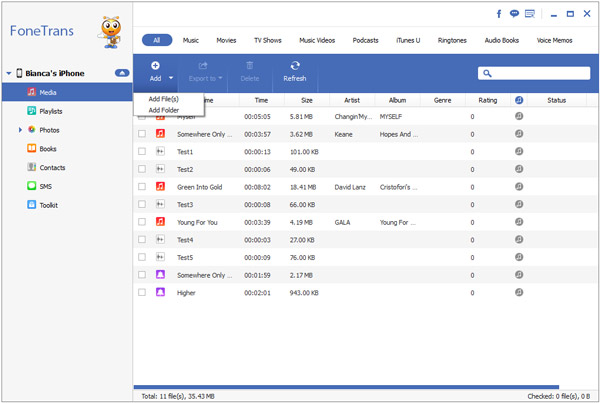Check the Test1 row checkbox
Image resolution: width=600 pixels, height=403 pixels.
142,151
